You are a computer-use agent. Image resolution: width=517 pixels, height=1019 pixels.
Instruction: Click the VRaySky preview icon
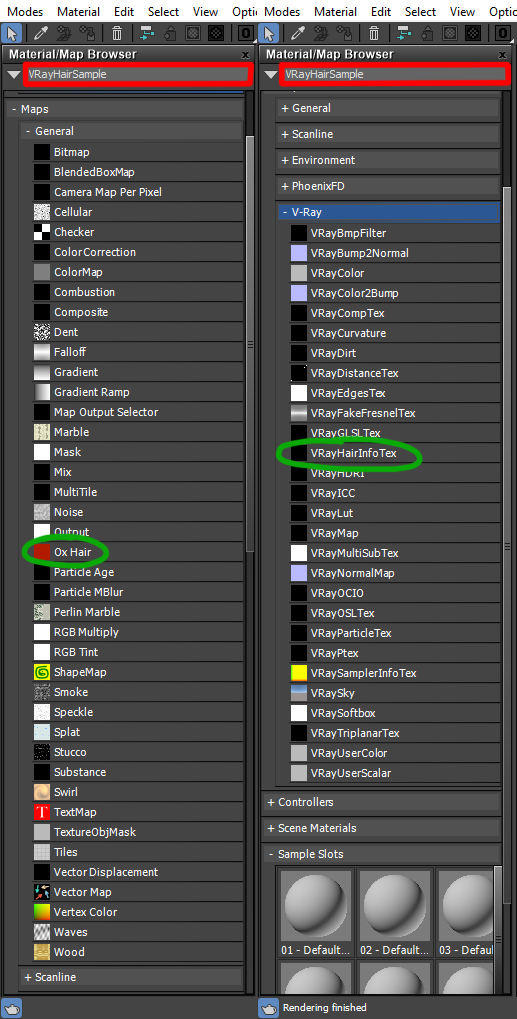tap(299, 693)
